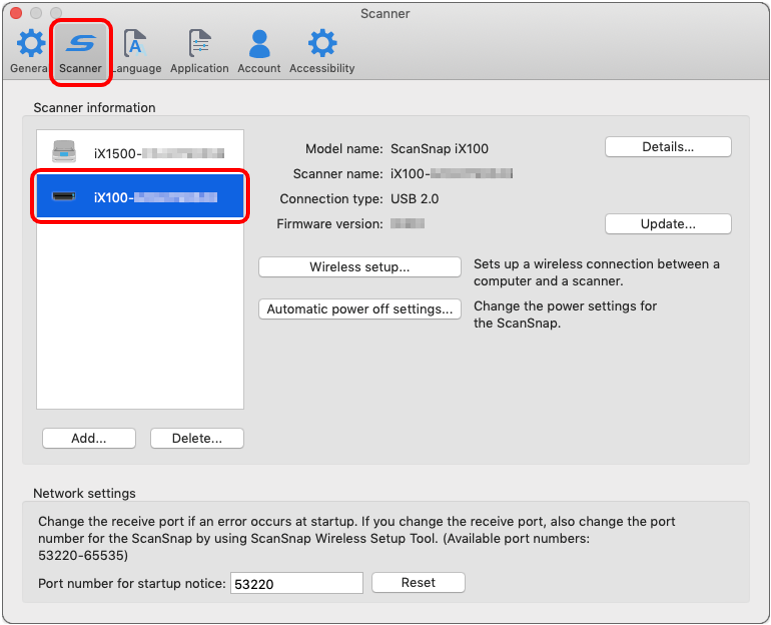Click Delete... to remove scanner
The height and width of the screenshot is (625, 771).
197,438
